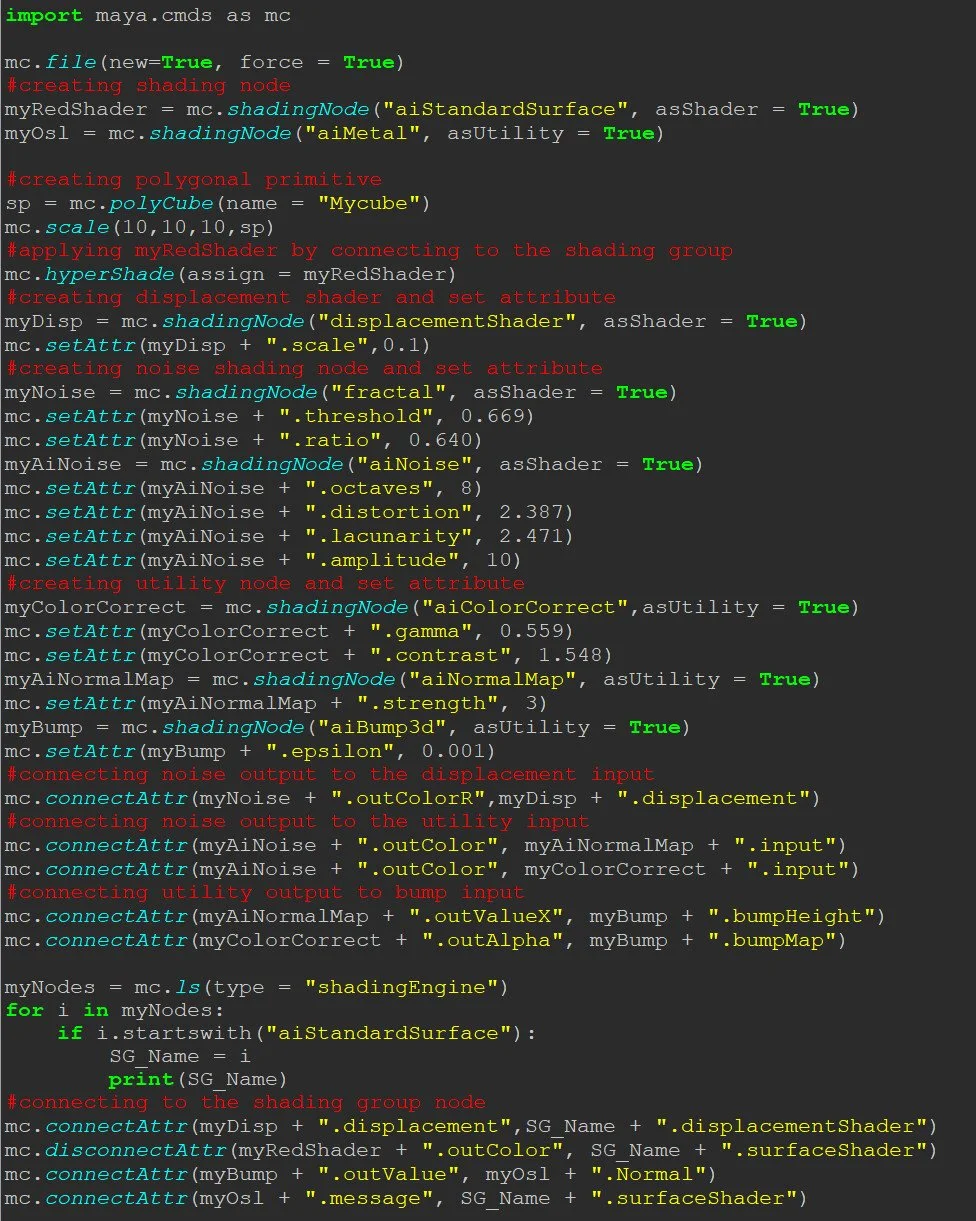The height and width of the screenshot is (1221, 976).
Task: Click the ".displacementShader" connectAttr line
Action: [471, 1127]
